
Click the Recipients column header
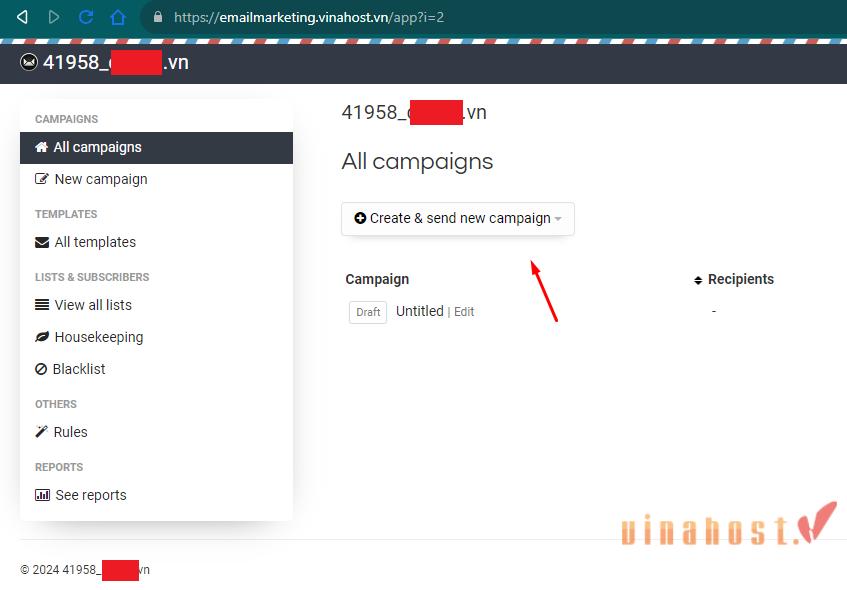pos(741,279)
